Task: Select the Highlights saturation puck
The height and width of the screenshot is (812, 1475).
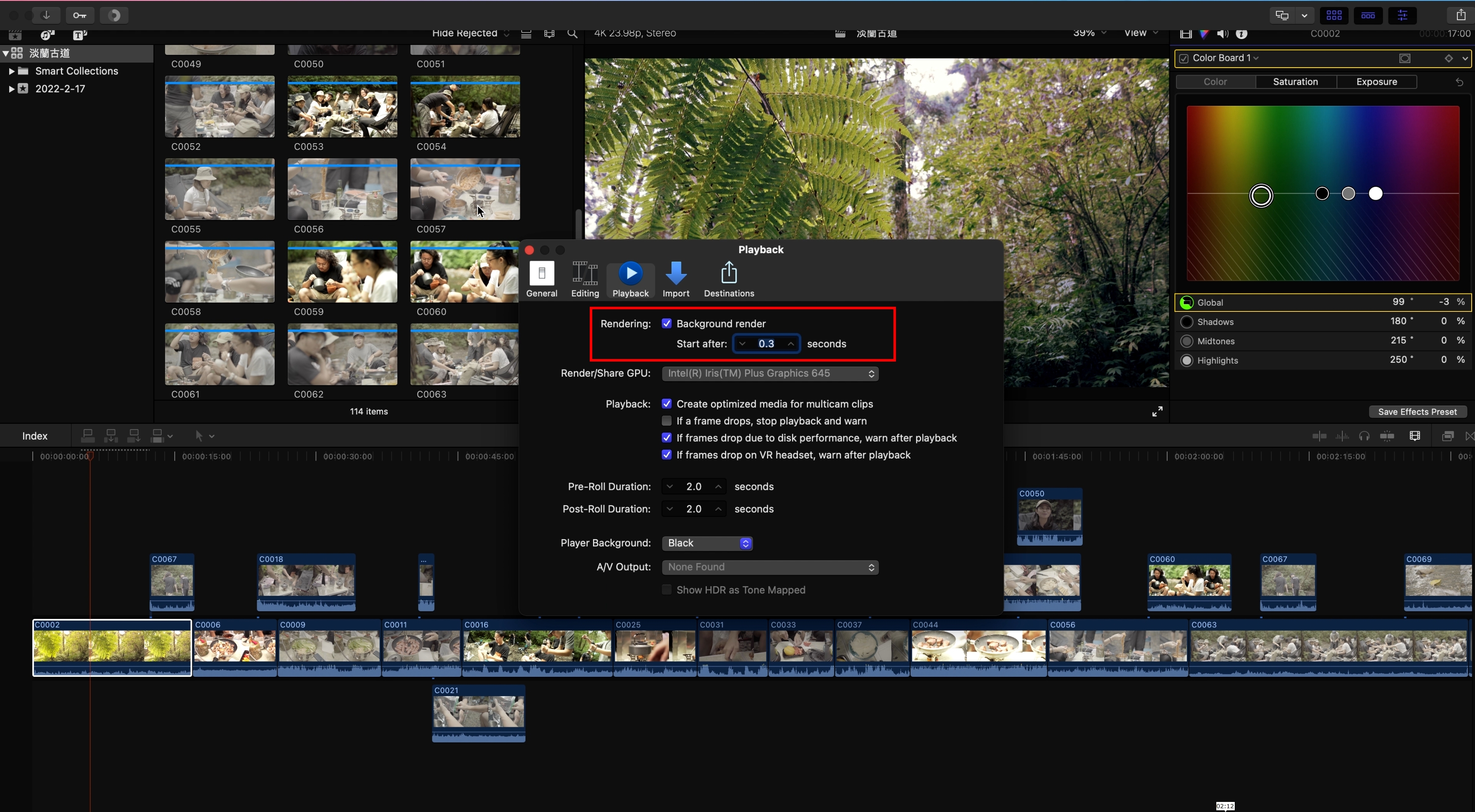Action: click(1376, 194)
